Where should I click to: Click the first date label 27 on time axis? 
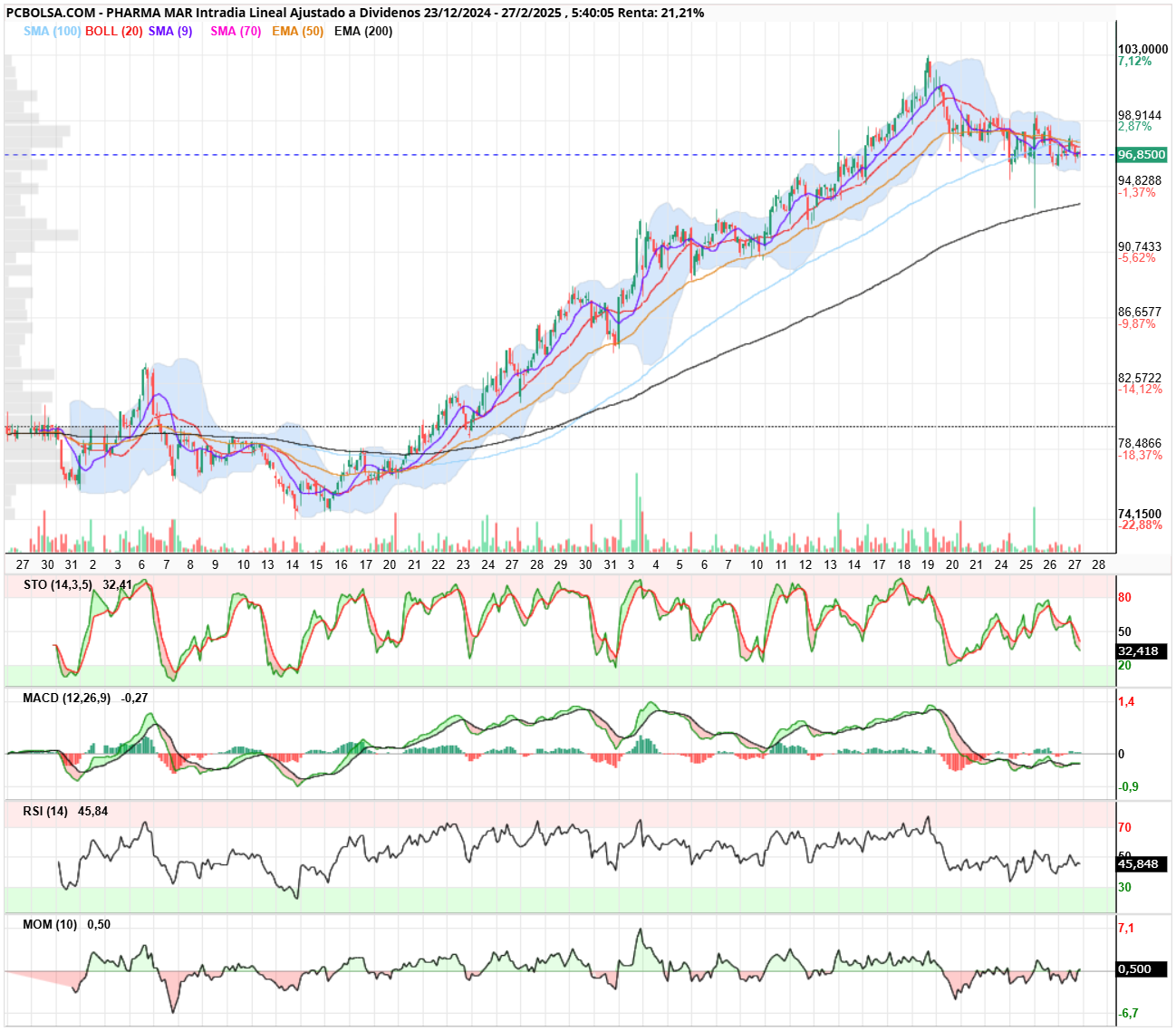coord(23,564)
